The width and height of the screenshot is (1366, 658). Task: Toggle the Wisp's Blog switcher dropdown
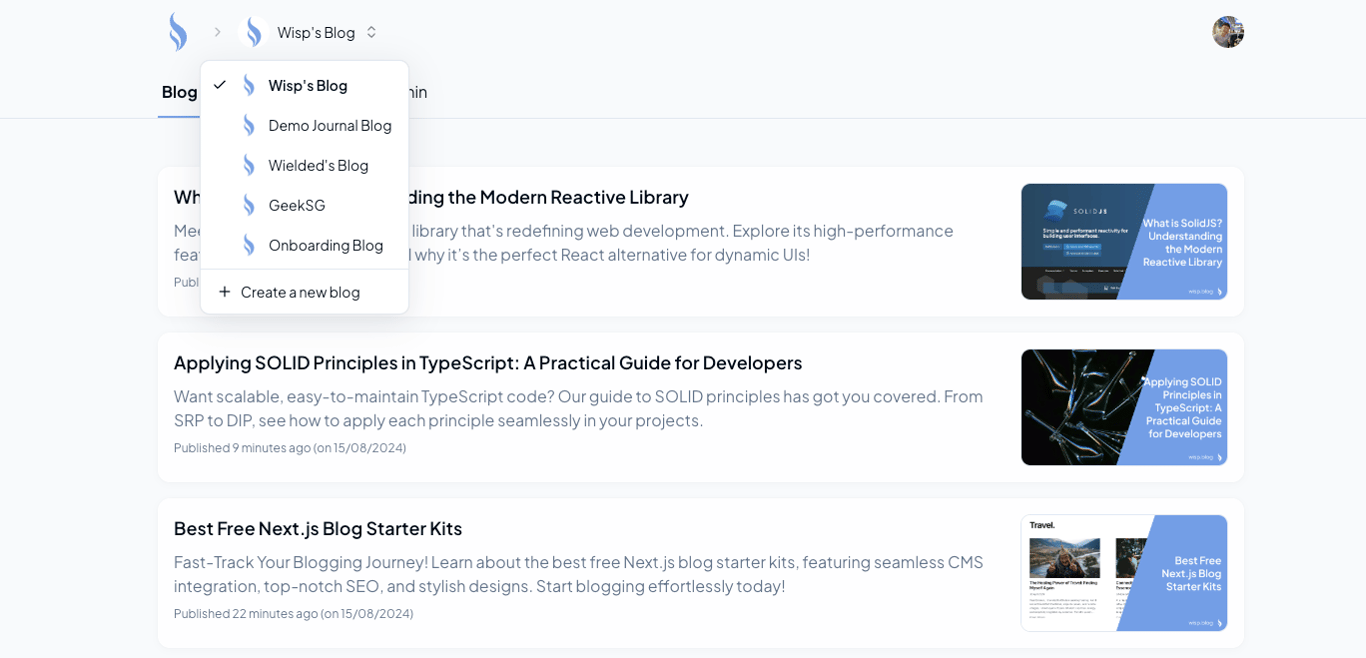pos(371,32)
